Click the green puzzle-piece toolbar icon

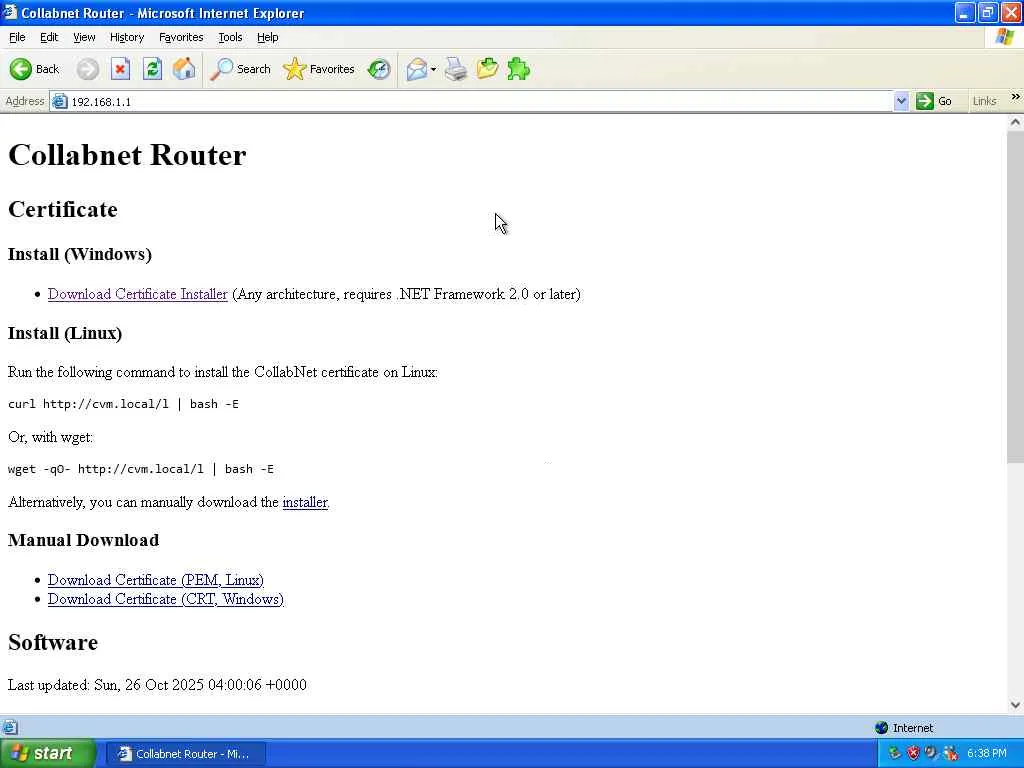(x=519, y=69)
